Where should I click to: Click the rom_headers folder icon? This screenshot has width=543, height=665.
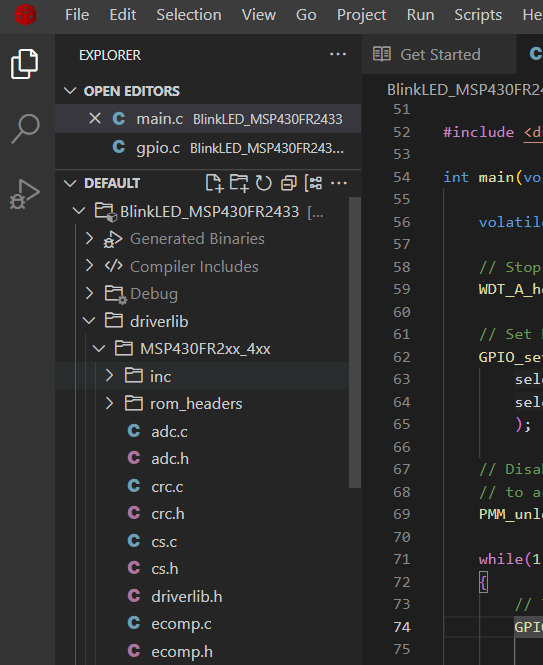pos(134,403)
